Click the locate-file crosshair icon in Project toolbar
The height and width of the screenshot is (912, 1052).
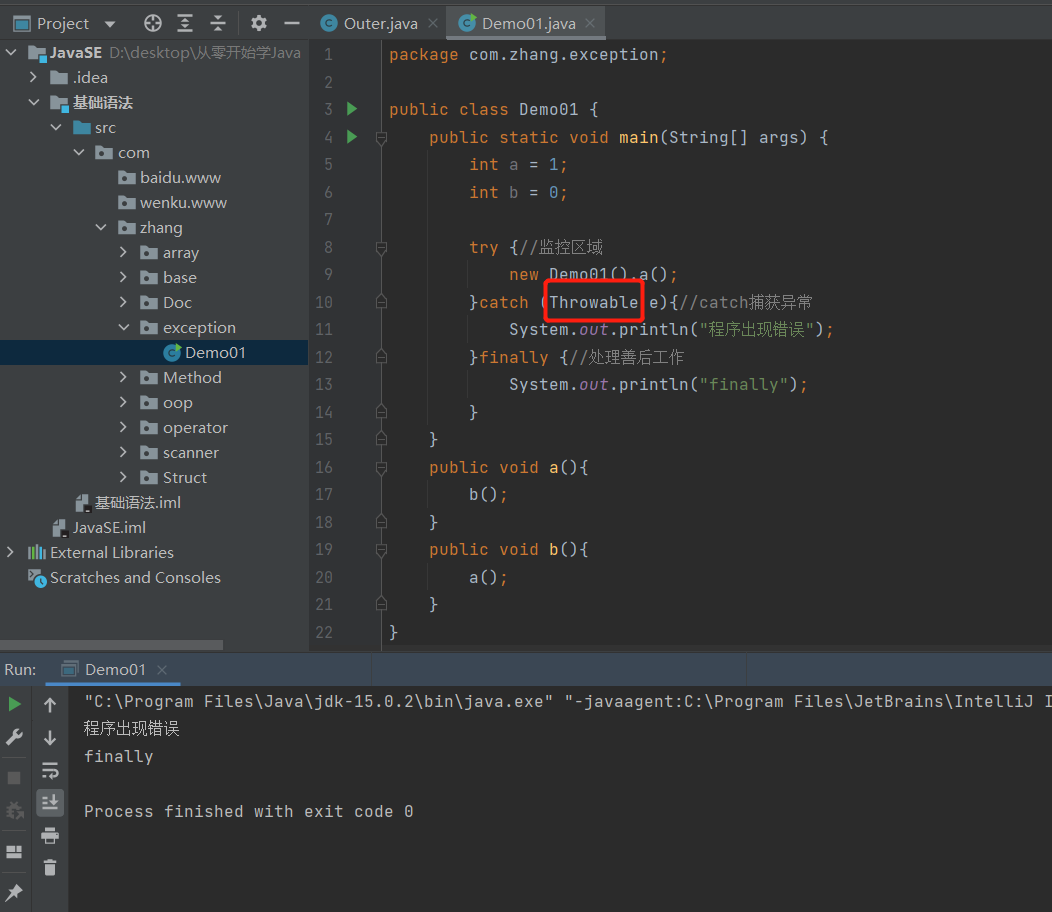(x=153, y=23)
